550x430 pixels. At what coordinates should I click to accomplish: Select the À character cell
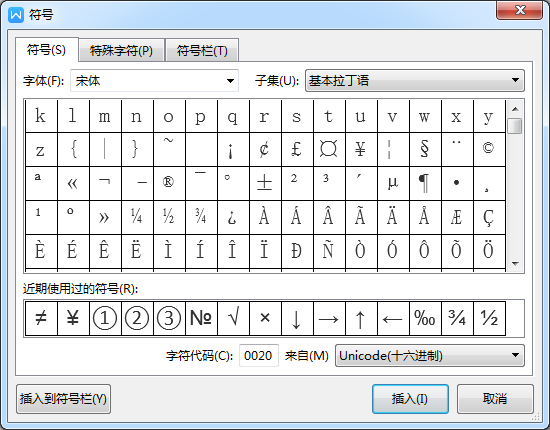tap(265, 217)
